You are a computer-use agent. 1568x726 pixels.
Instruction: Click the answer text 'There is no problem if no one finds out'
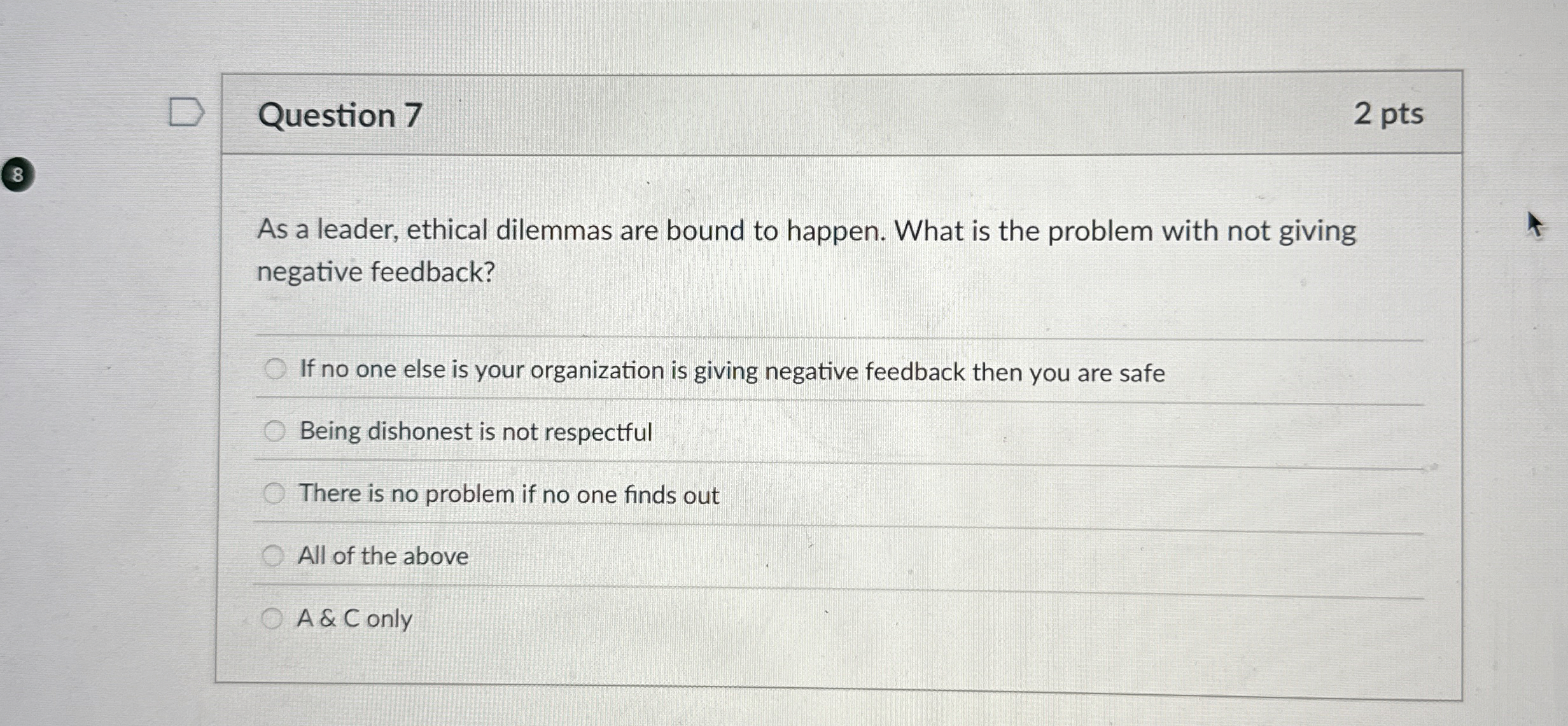(x=509, y=494)
